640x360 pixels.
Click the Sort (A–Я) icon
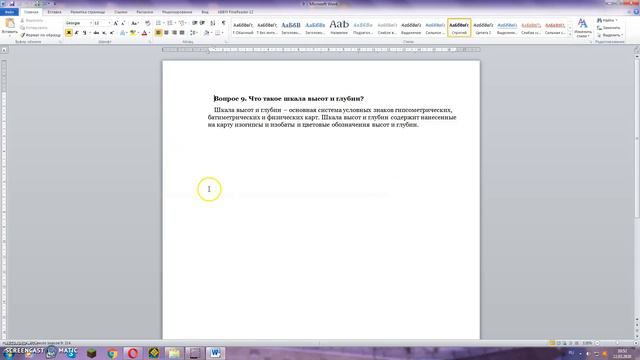point(213,23)
